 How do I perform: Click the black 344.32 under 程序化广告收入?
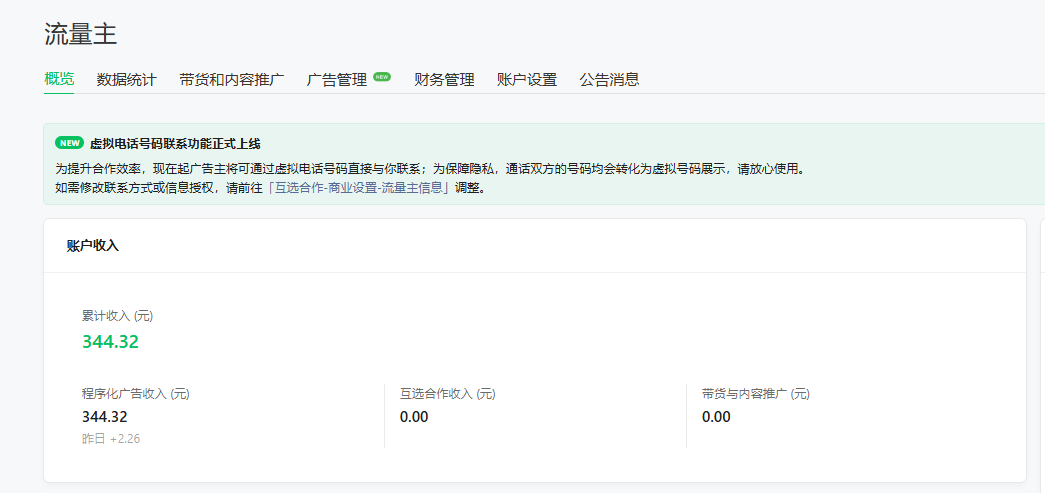tap(104, 417)
